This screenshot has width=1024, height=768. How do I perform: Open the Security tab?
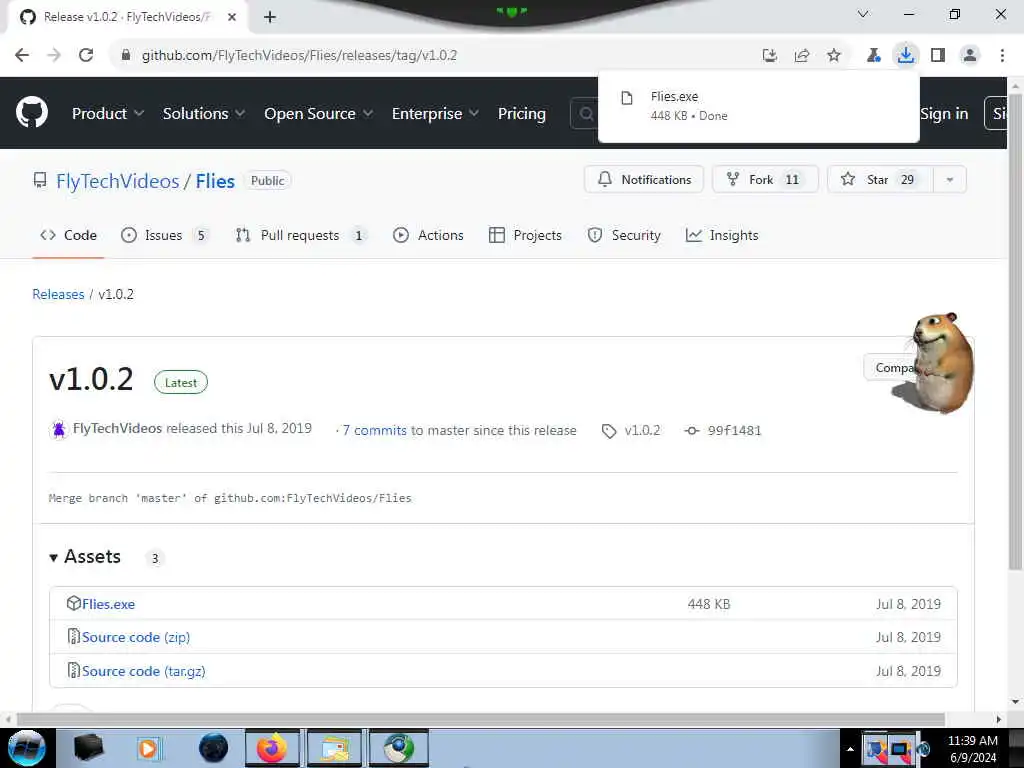(624, 235)
